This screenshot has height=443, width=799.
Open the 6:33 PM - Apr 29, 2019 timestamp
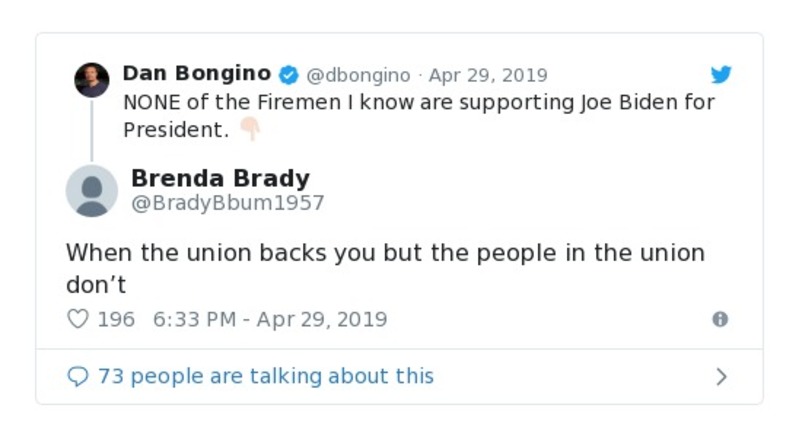(270, 320)
